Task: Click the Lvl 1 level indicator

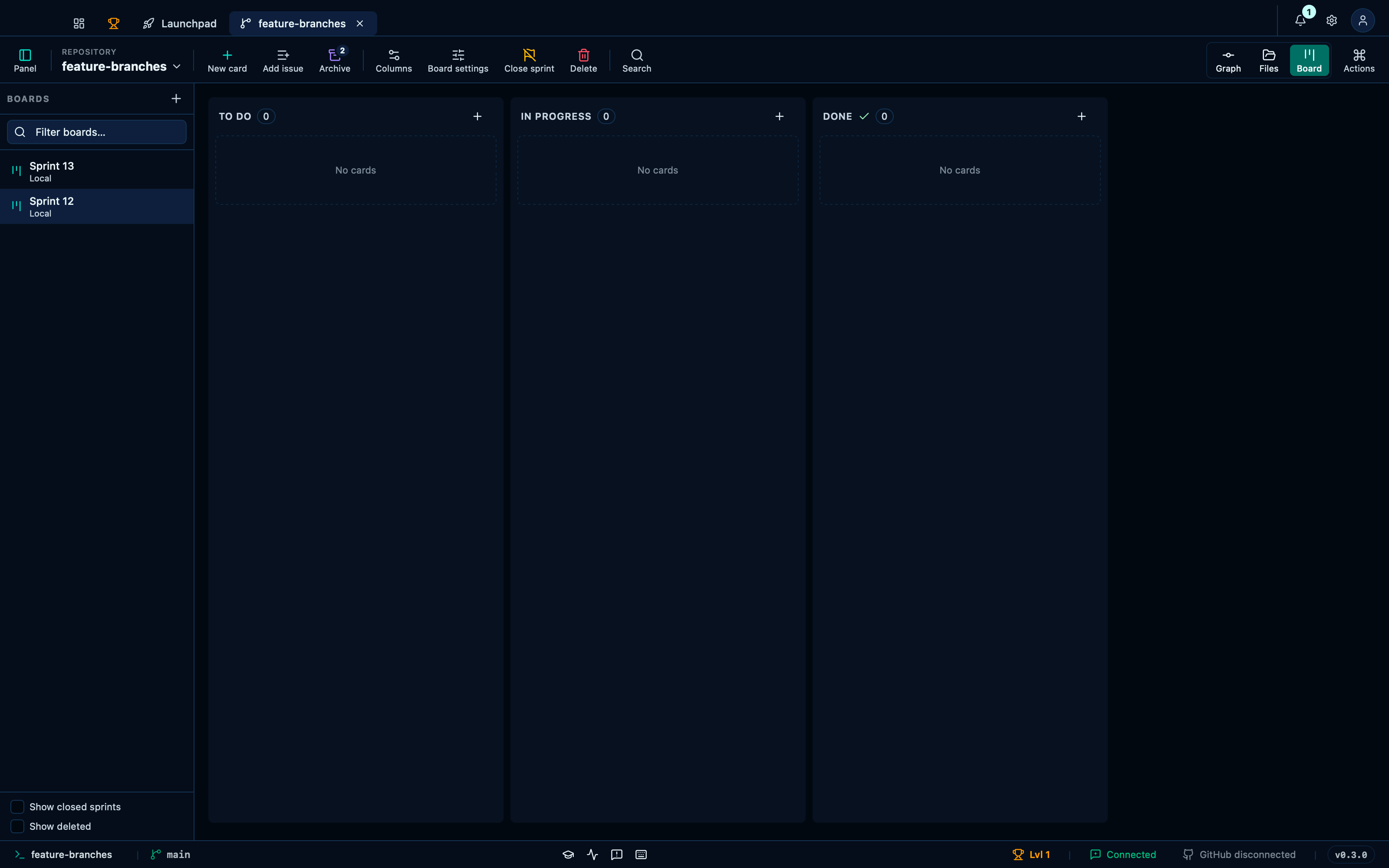Action: [1031, 855]
